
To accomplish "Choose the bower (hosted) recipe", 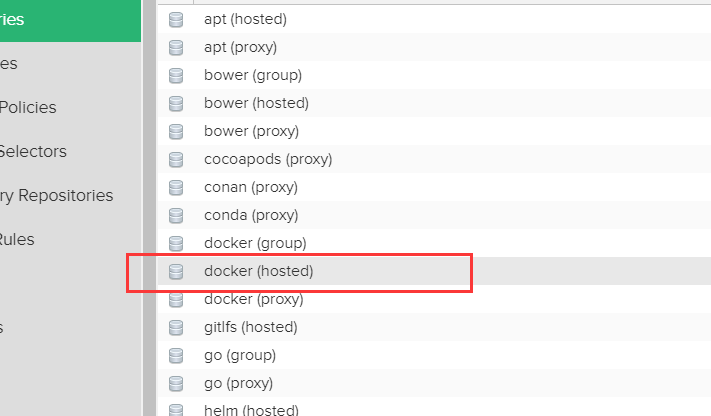I will [x=255, y=103].
